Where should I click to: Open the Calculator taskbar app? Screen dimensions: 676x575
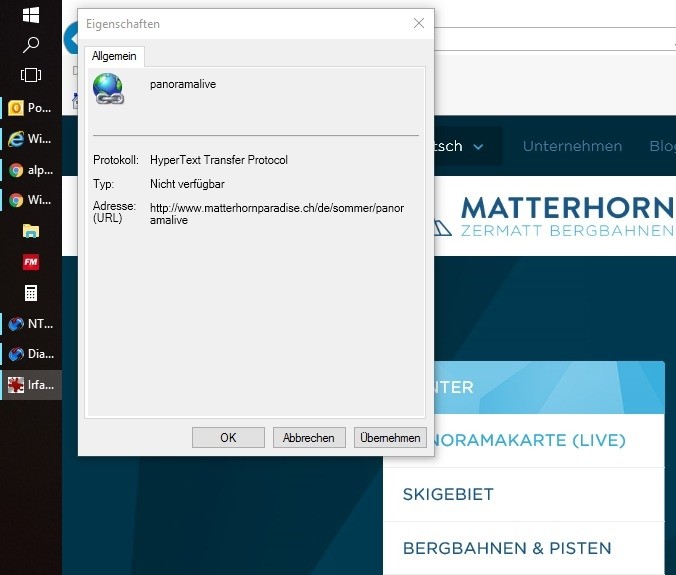click(x=30, y=293)
